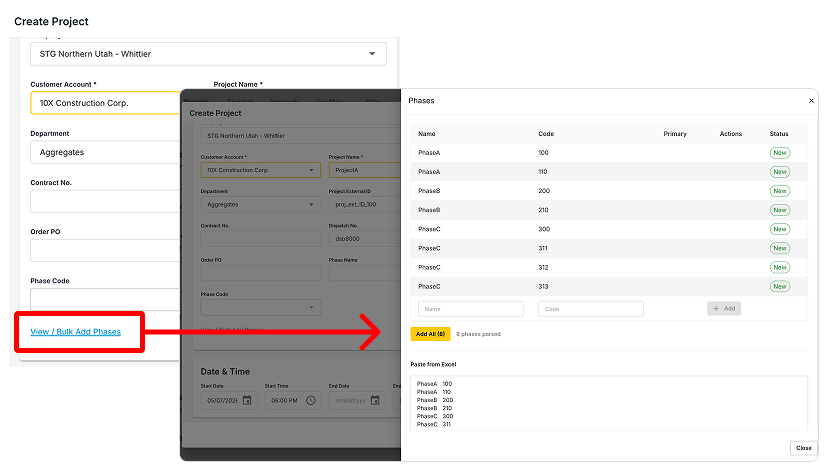The image size is (827, 468).
Task: Select the PhaseB row with code 200
Action: click(609, 191)
